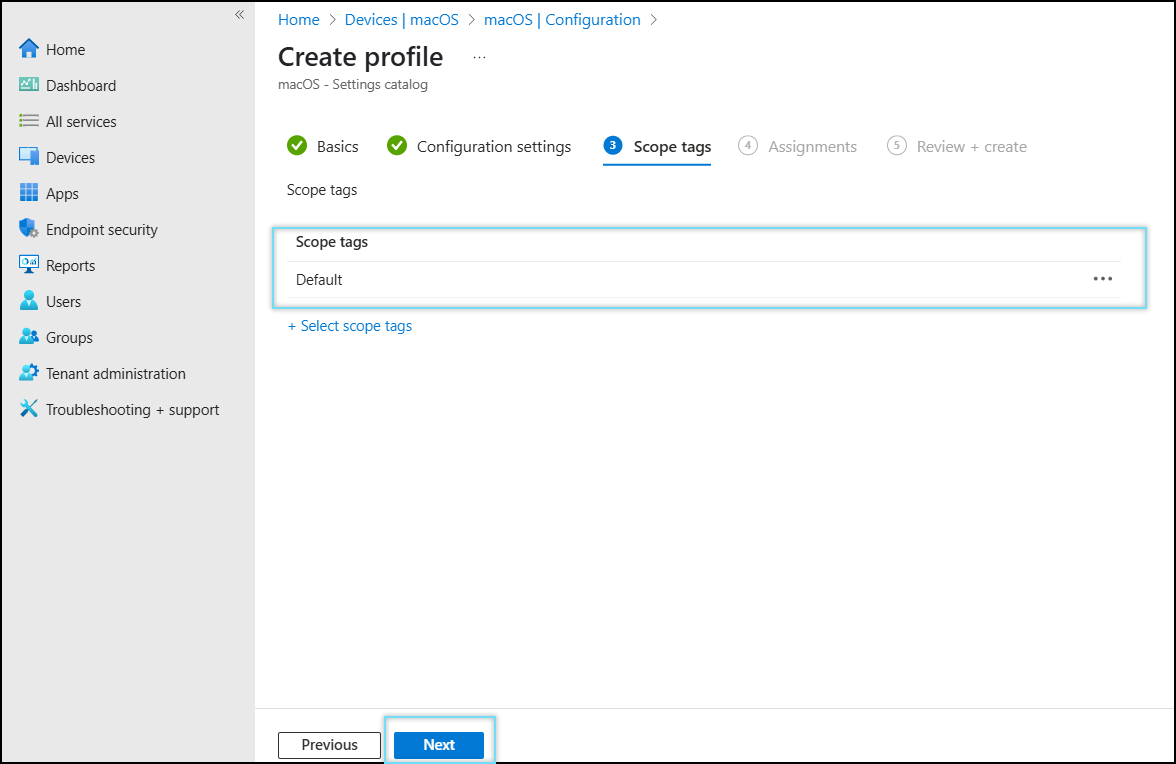Switch to Configuration settings step tab
The height and width of the screenshot is (764, 1176).
click(x=480, y=146)
